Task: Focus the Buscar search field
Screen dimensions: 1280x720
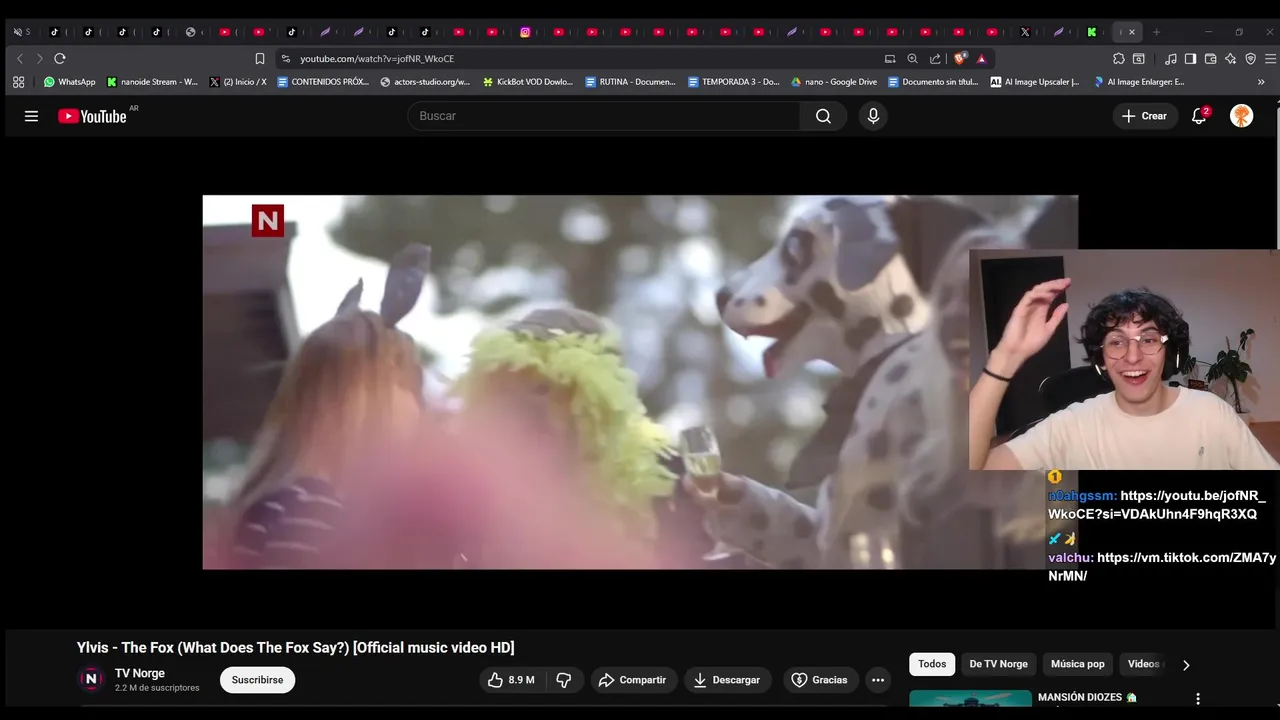Action: click(x=604, y=116)
